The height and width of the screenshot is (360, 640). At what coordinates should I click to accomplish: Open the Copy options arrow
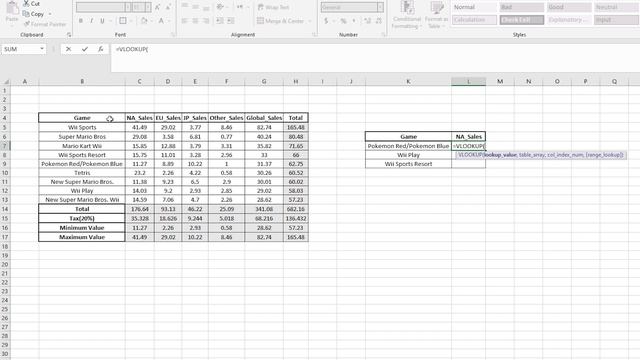click(50, 14)
